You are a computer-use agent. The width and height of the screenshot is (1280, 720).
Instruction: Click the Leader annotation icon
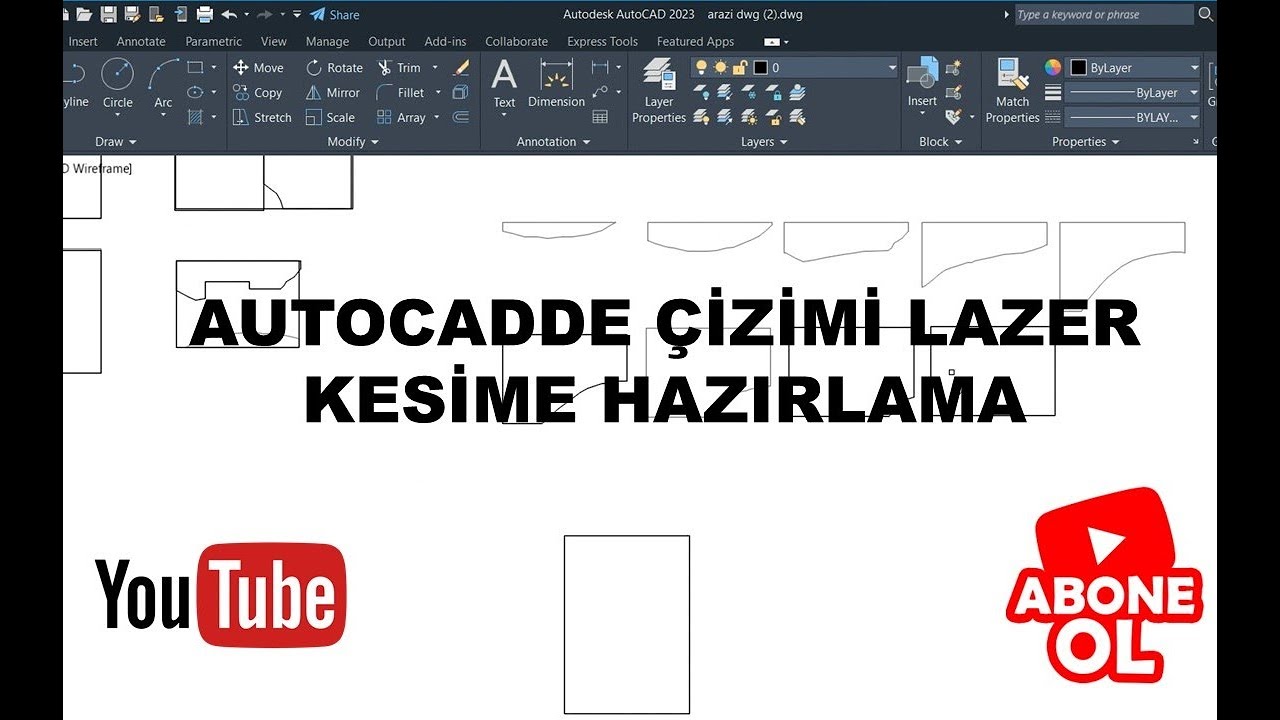[x=599, y=92]
